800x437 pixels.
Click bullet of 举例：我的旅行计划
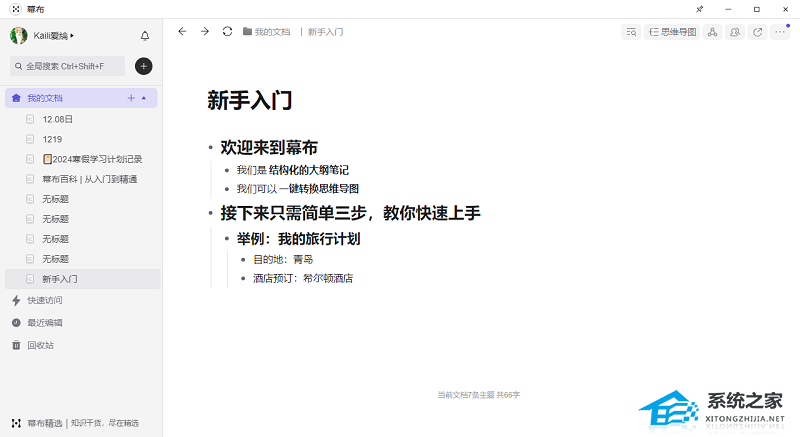click(227, 239)
